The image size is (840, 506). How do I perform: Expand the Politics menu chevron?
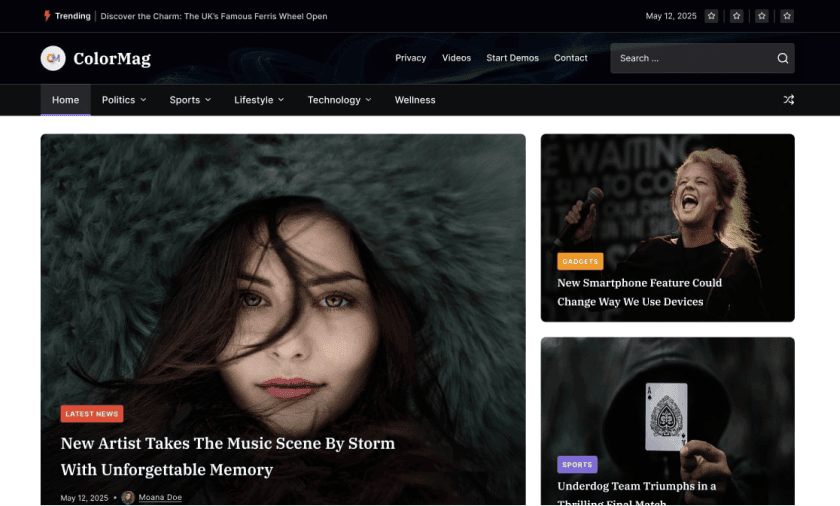[143, 100]
